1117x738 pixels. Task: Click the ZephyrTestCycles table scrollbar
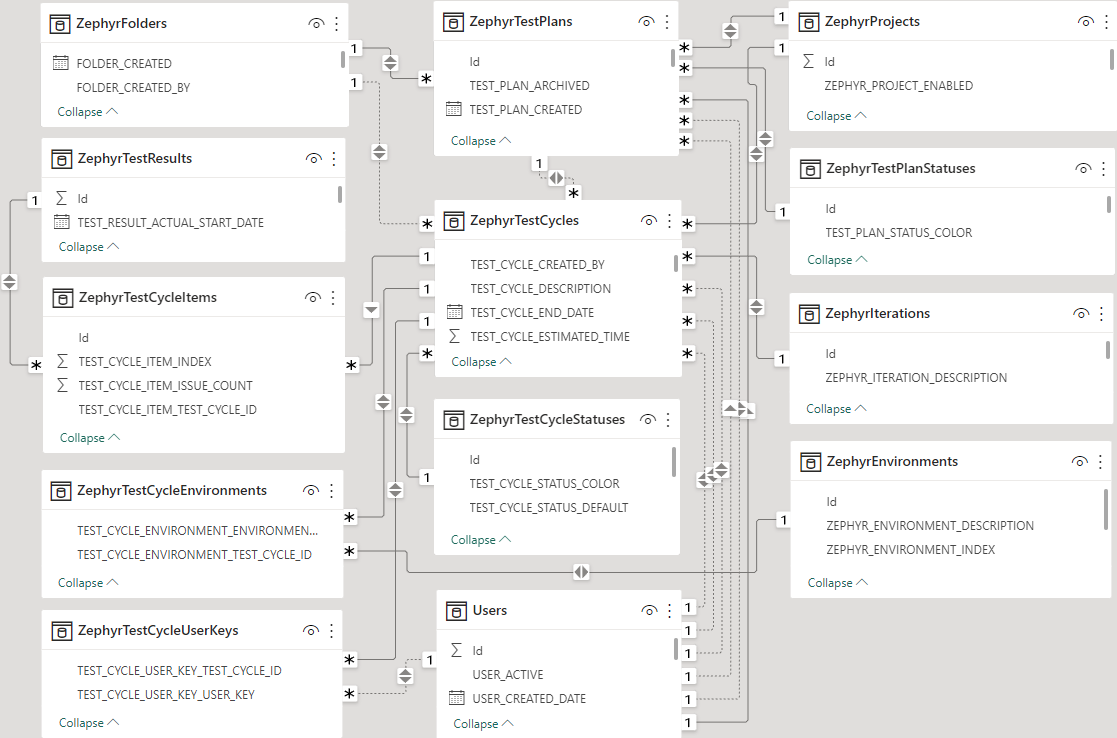(676, 262)
